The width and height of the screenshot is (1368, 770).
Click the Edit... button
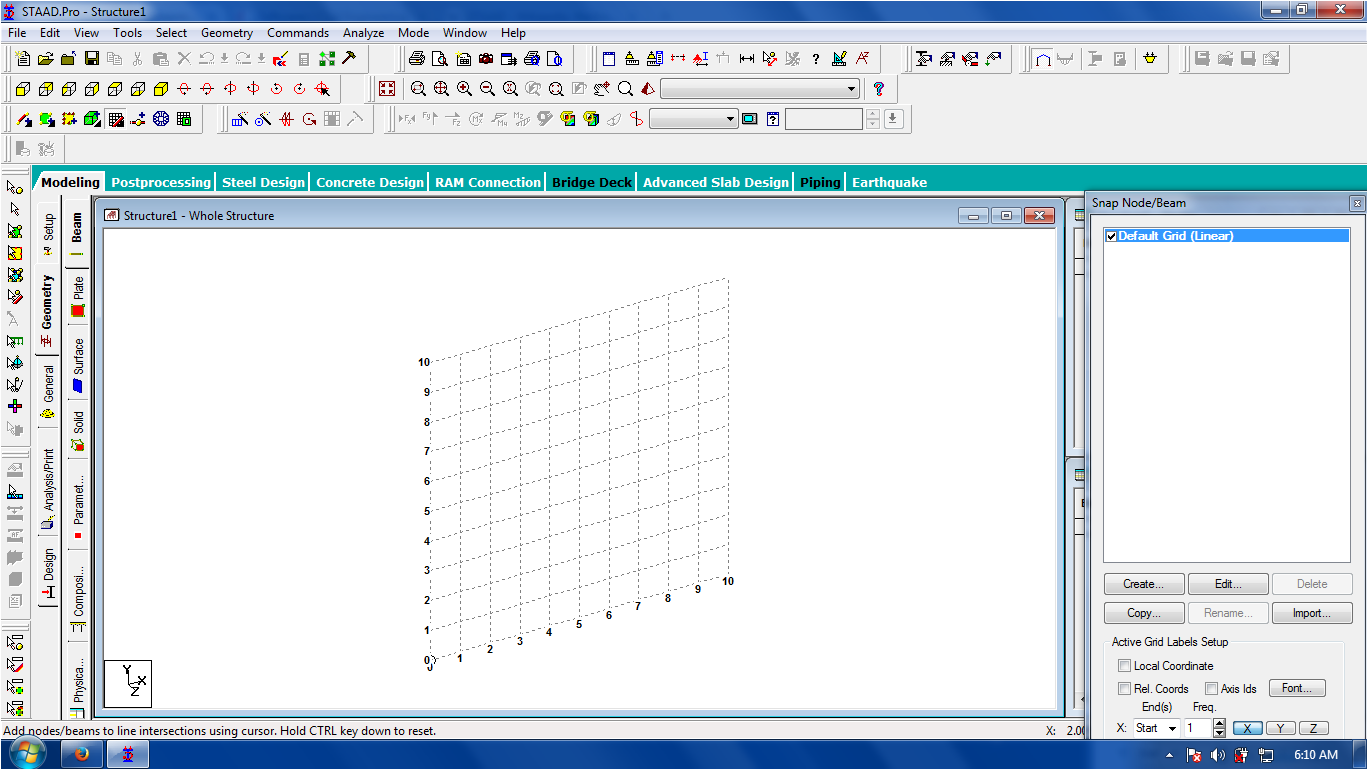[x=1228, y=584]
